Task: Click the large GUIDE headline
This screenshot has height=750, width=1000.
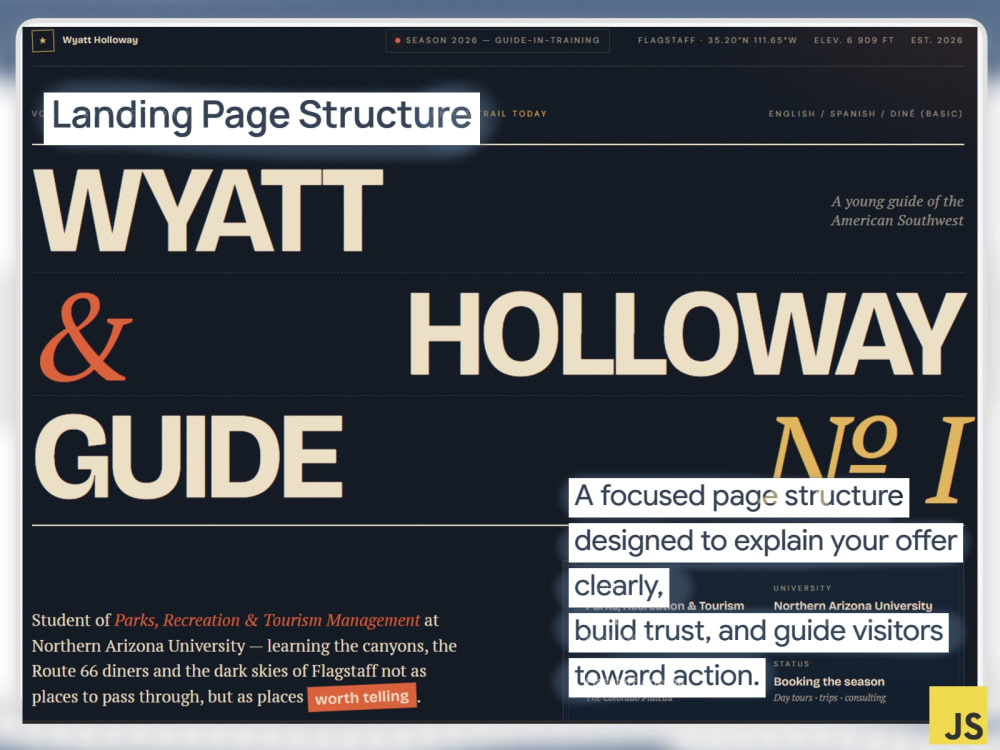Action: 188,456
